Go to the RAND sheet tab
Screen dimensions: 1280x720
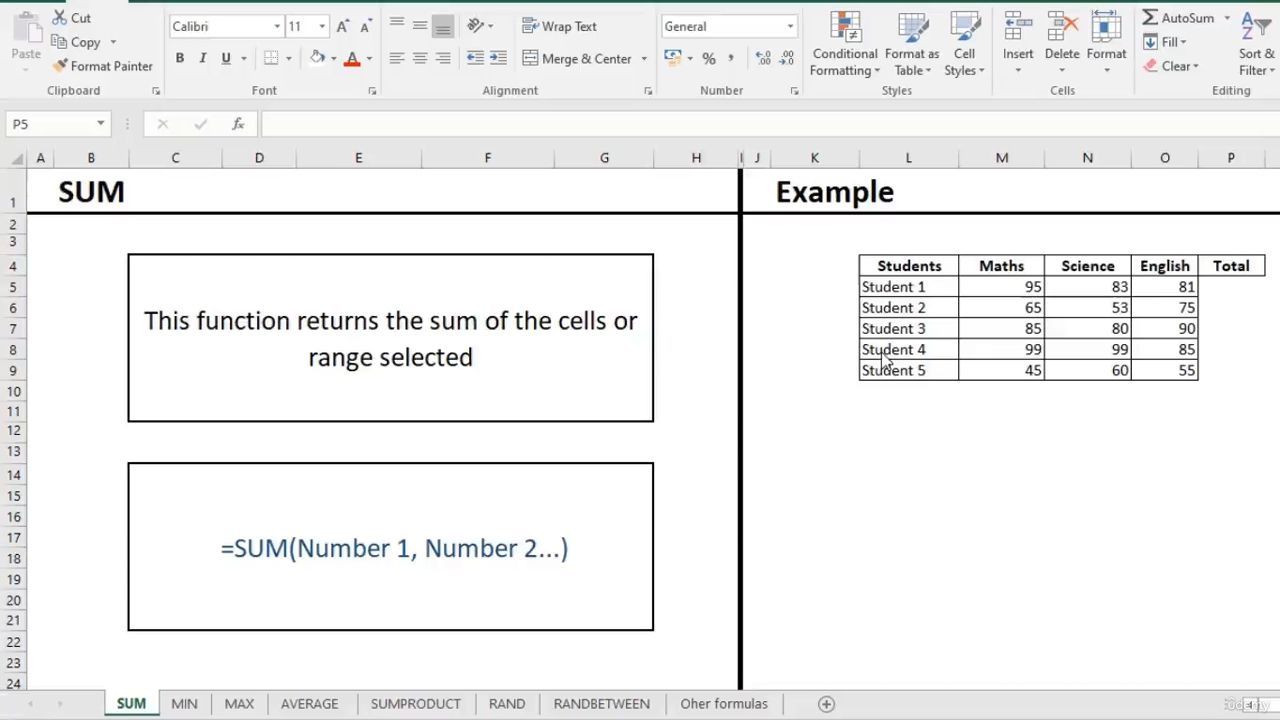[507, 704]
